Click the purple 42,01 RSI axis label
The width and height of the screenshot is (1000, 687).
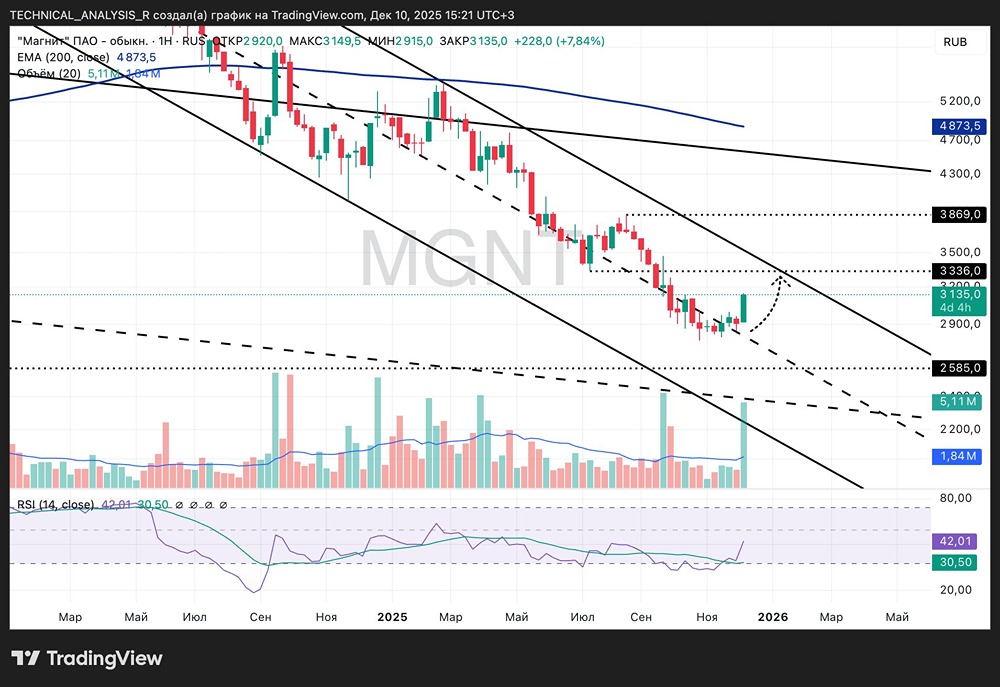point(954,542)
